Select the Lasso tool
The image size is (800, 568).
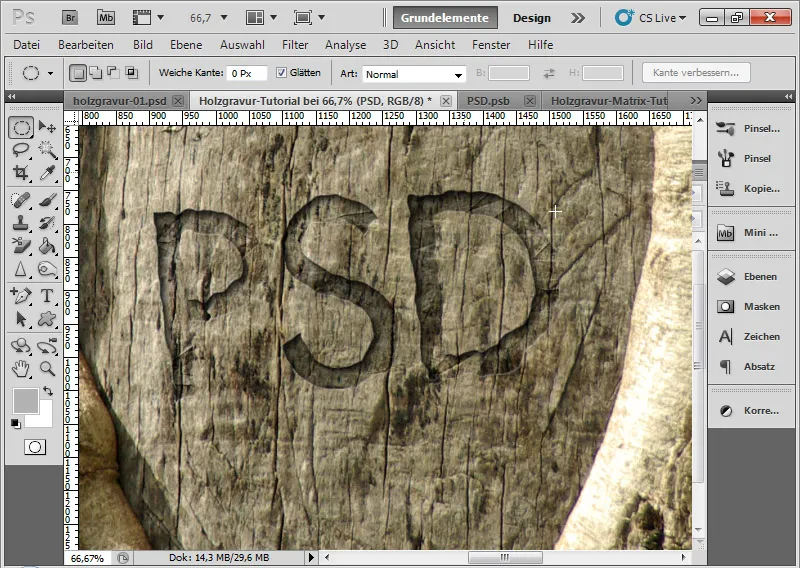(21, 150)
